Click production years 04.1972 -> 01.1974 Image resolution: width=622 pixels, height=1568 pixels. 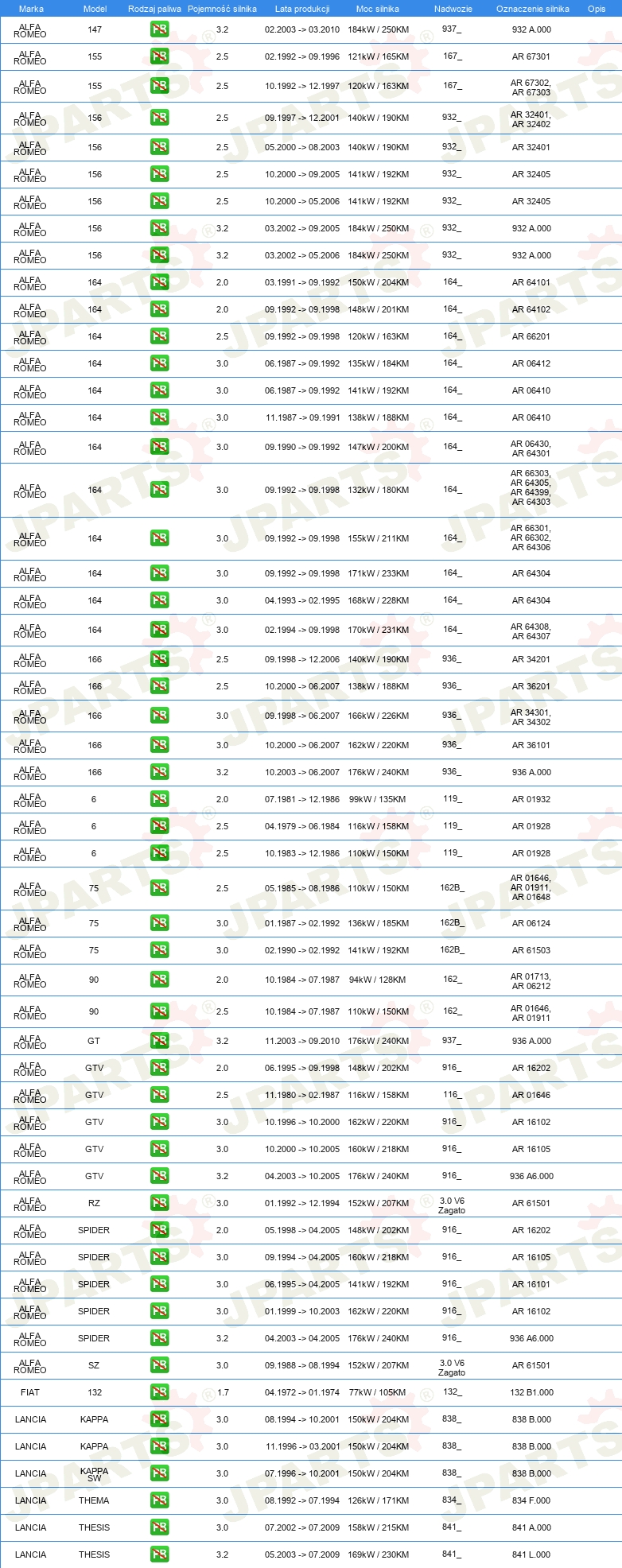302,1392
